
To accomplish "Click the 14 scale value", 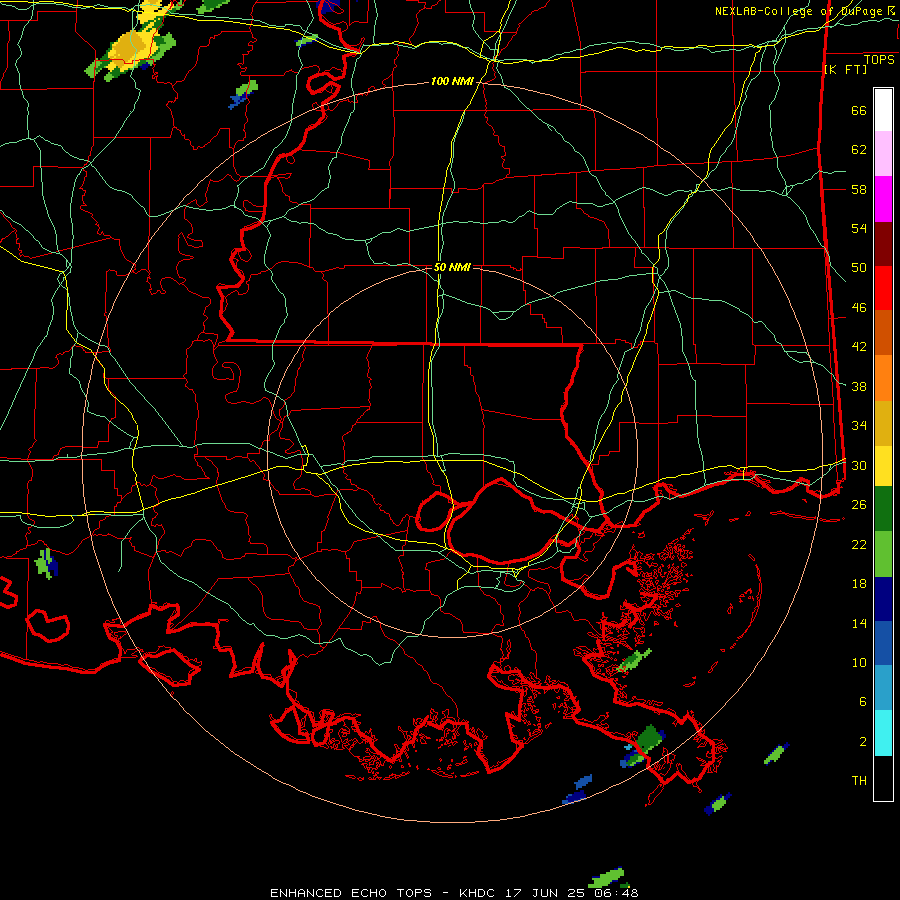I will point(859,623).
